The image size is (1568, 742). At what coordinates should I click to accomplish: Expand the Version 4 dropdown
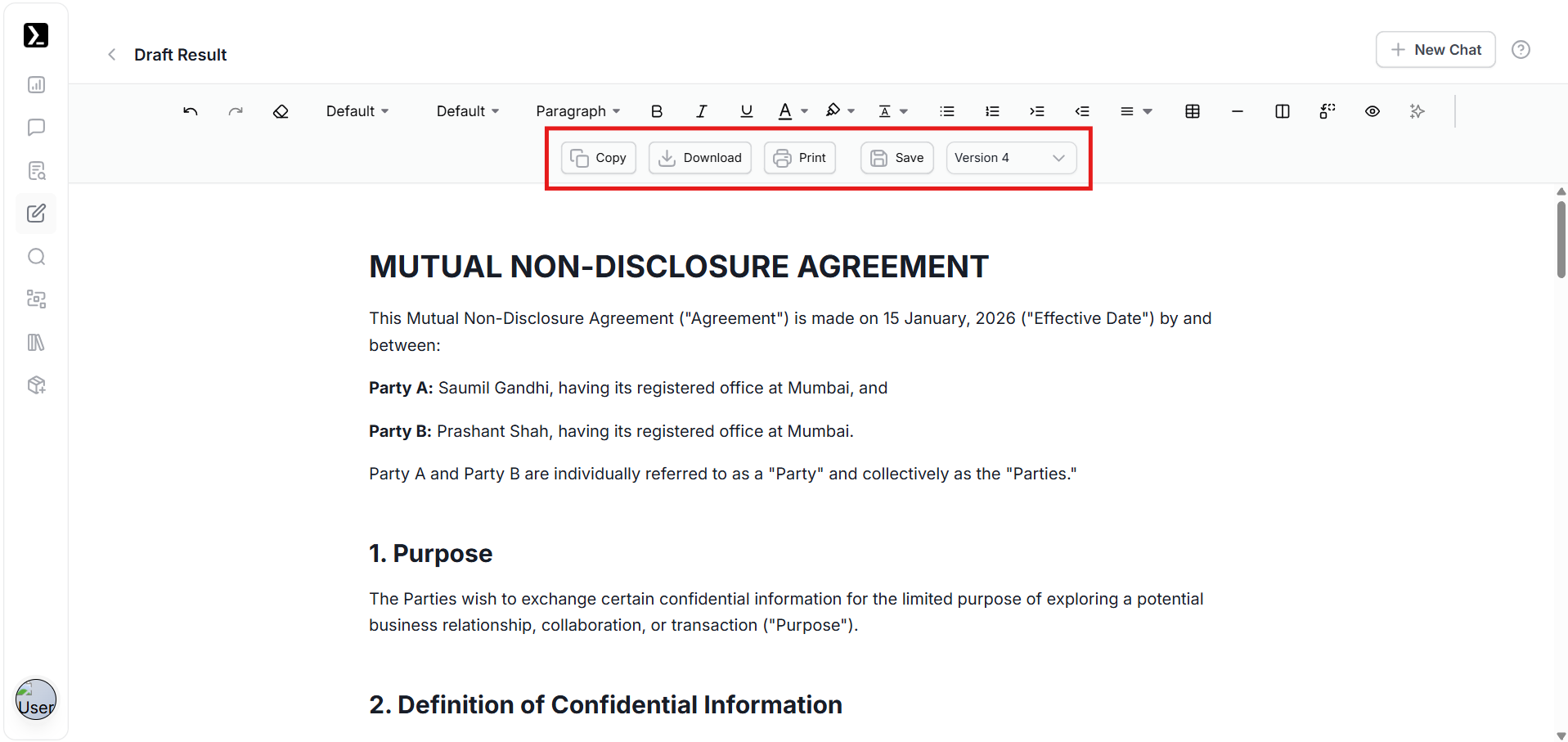[1010, 158]
